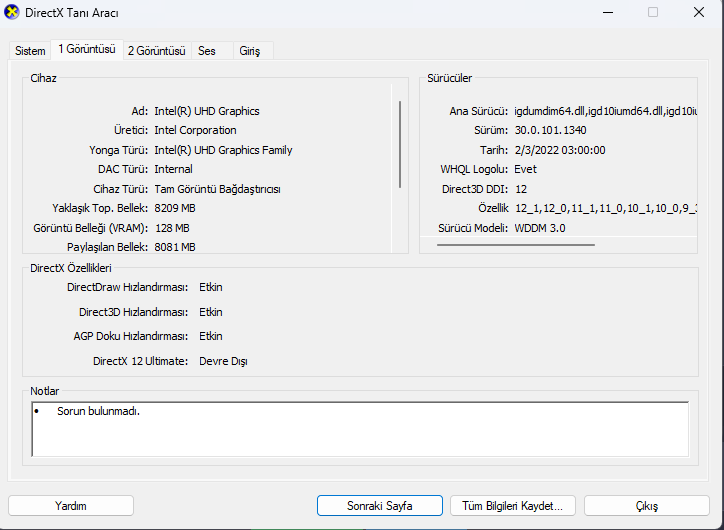
Task: Click the Direct3D Hızlandırması Etkin value
Action: pyautogui.click(x=211, y=312)
